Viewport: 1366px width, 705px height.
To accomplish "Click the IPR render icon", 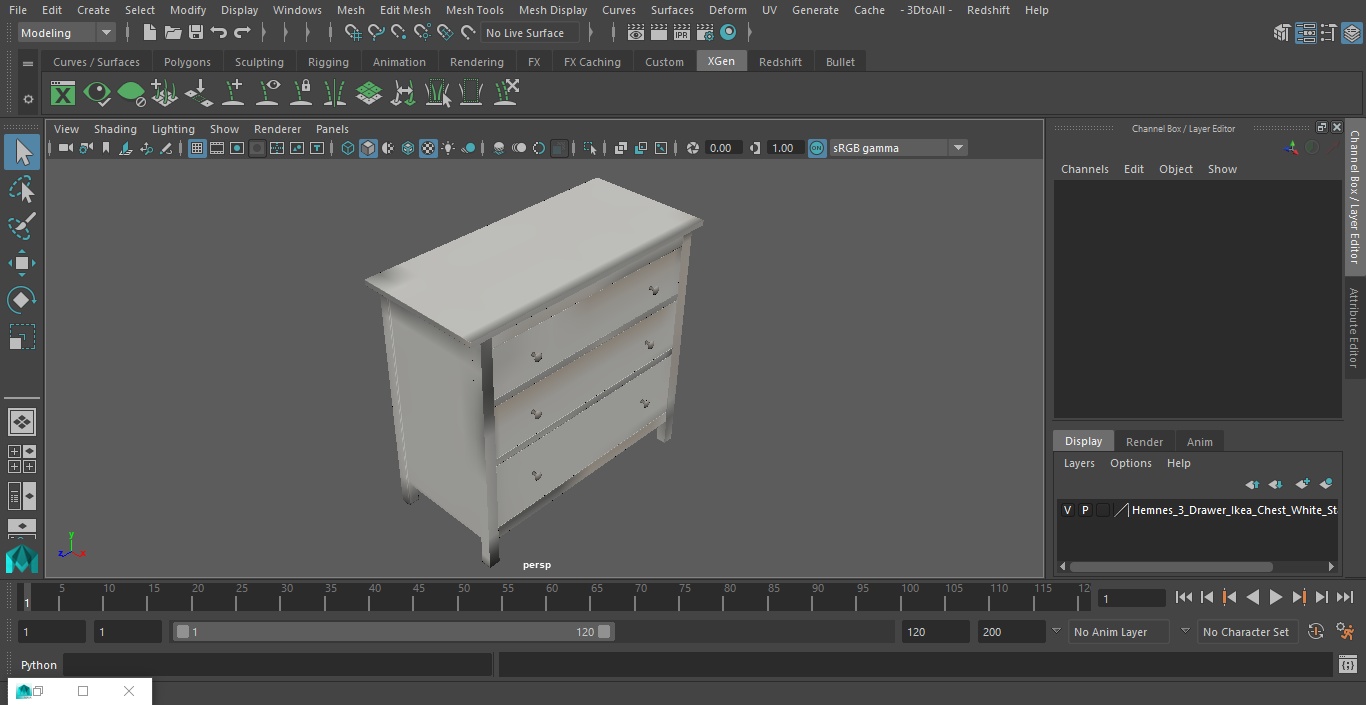I will coord(681,33).
